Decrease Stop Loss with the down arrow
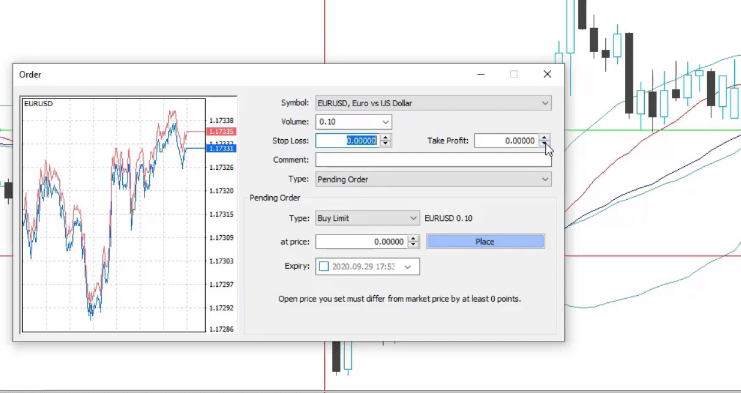741x393 pixels. click(386, 144)
